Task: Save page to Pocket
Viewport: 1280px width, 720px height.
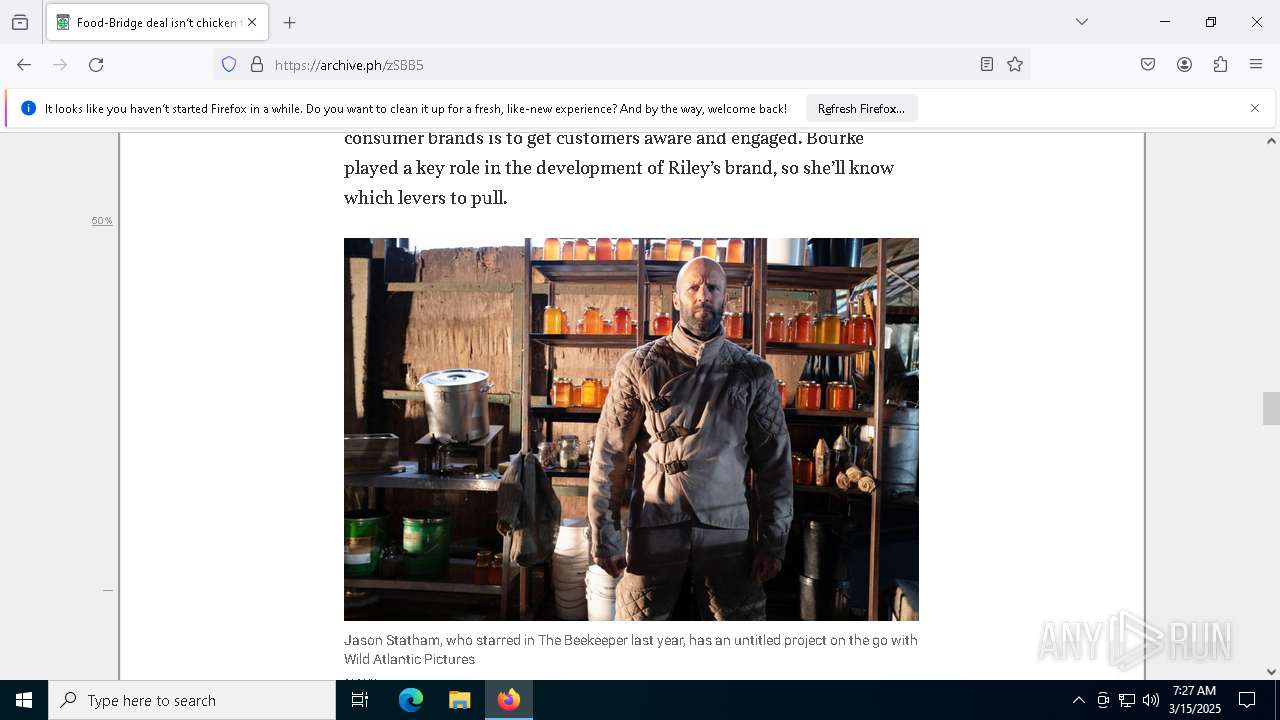Action: click(1148, 64)
